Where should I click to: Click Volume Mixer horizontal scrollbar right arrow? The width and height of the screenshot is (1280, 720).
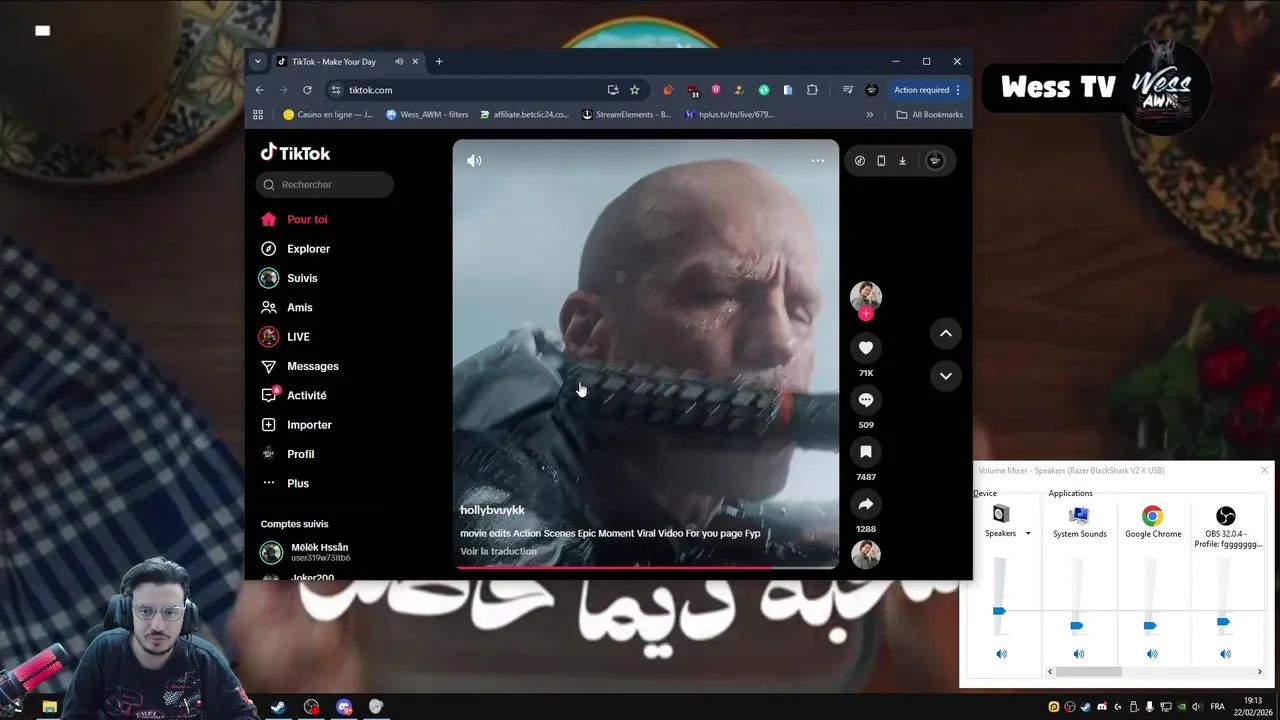[1260, 672]
